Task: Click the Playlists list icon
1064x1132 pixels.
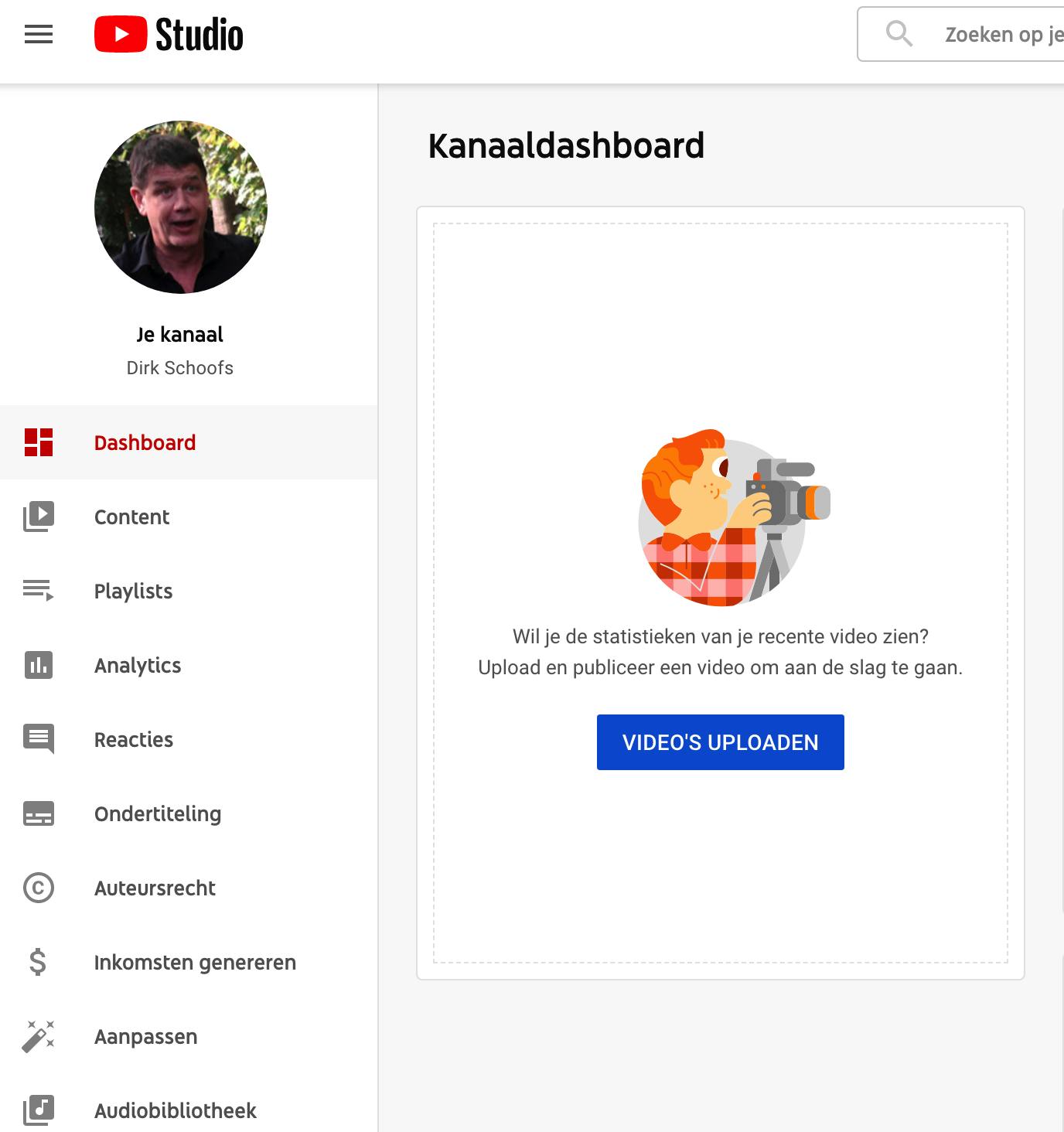Action: coord(39,590)
